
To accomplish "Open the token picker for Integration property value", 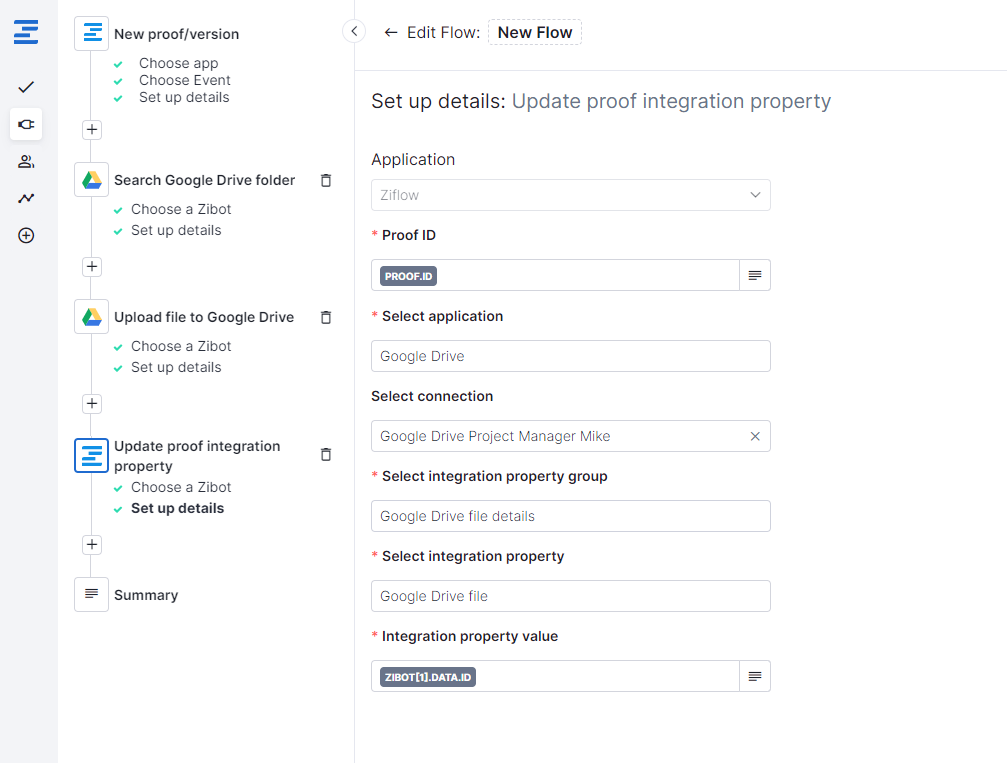I will coord(755,676).
